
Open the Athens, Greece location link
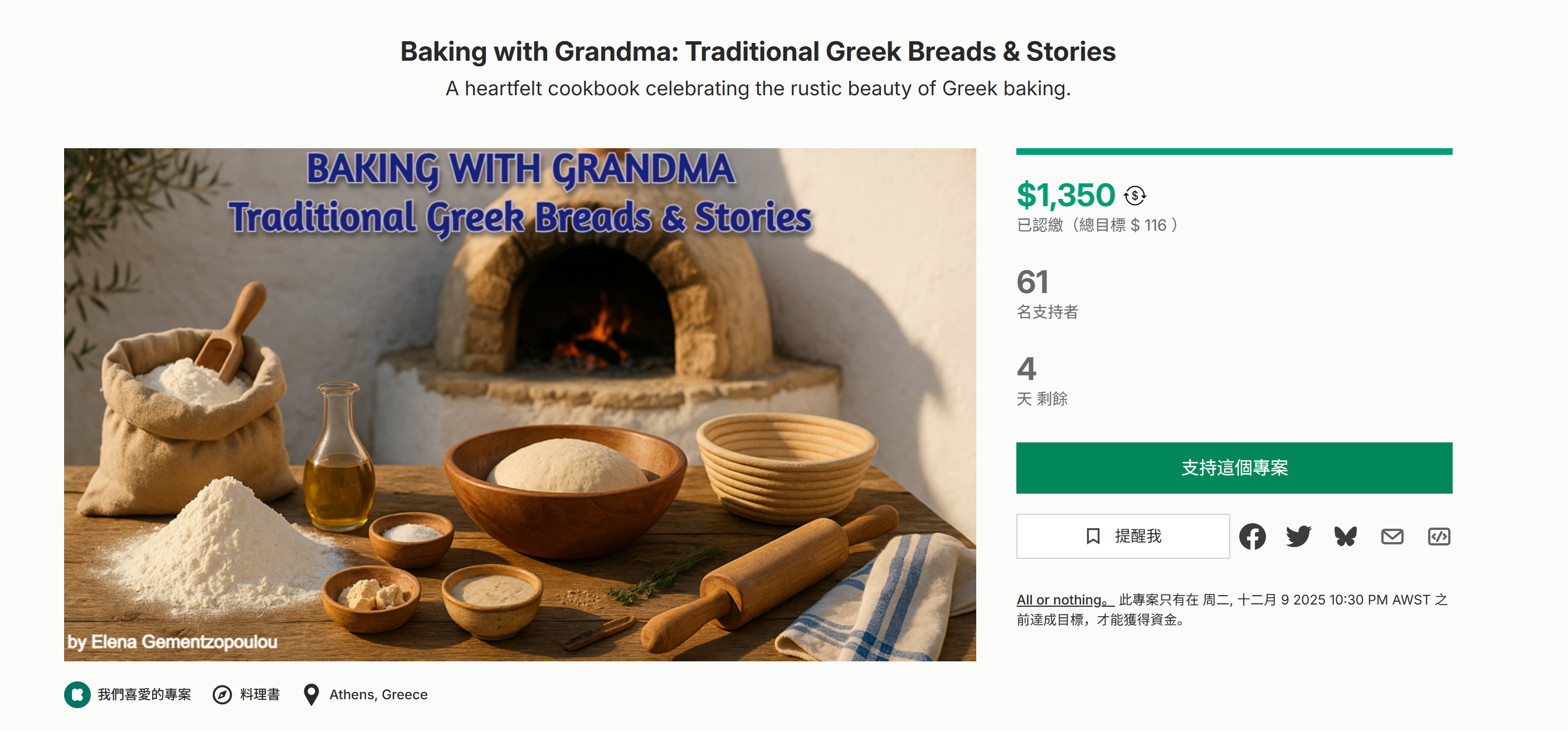tap(378, 694)
